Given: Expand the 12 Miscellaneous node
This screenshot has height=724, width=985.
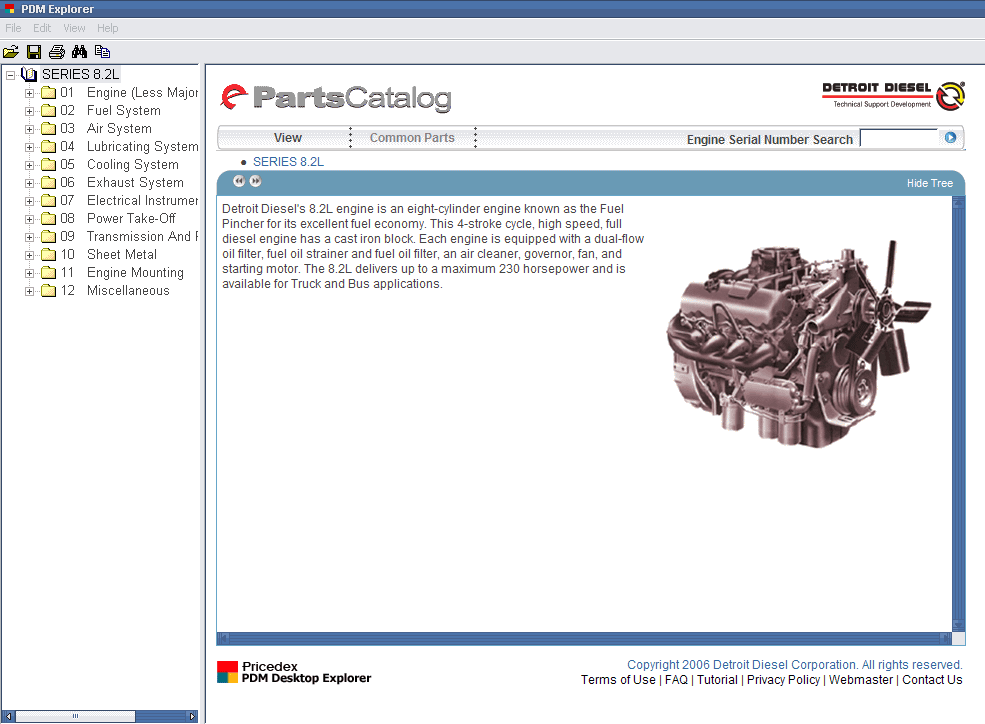Looking at the screenshot, I should [29, 291].
